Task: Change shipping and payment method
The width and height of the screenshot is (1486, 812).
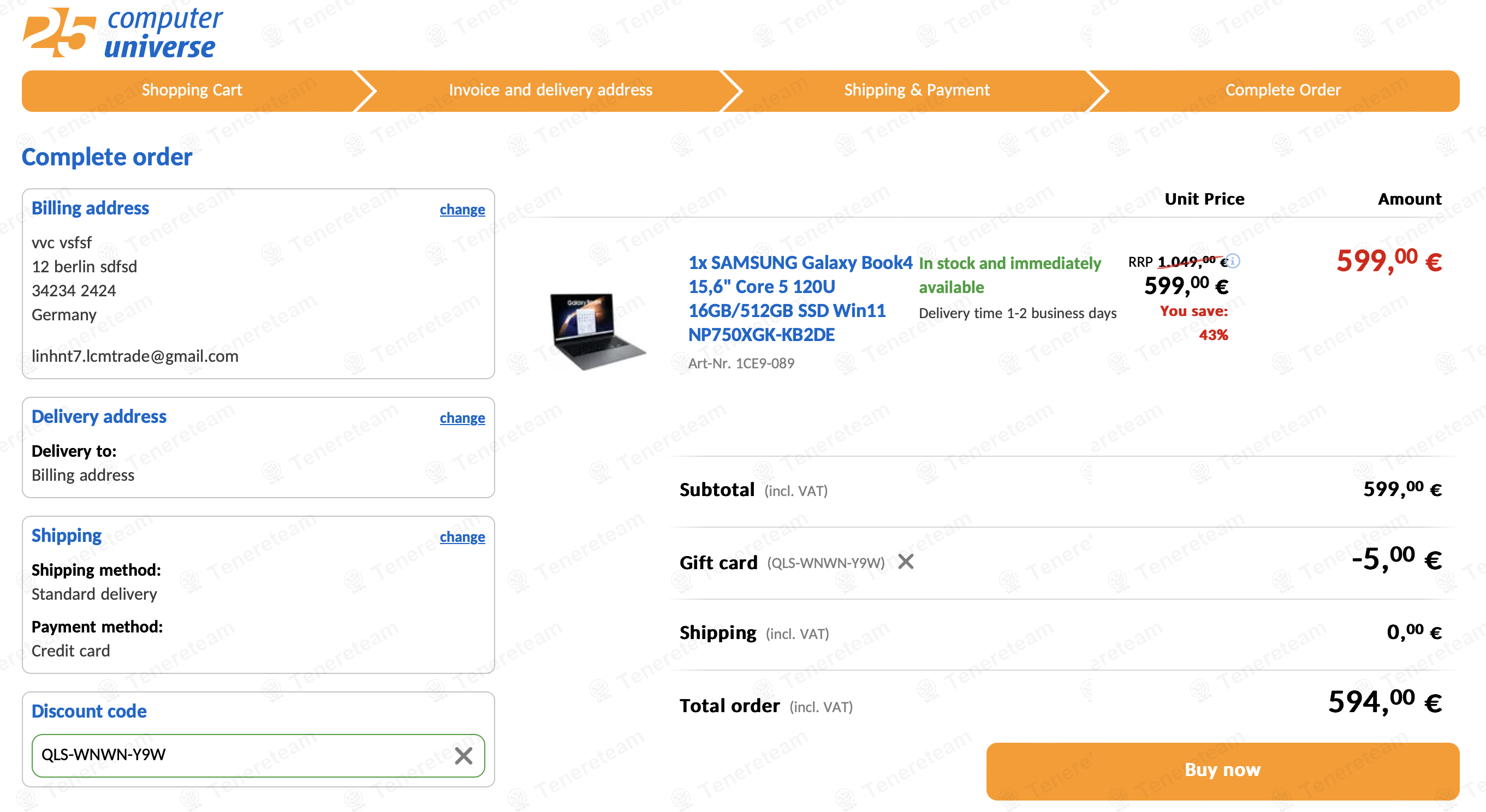Action: point(462,536)
